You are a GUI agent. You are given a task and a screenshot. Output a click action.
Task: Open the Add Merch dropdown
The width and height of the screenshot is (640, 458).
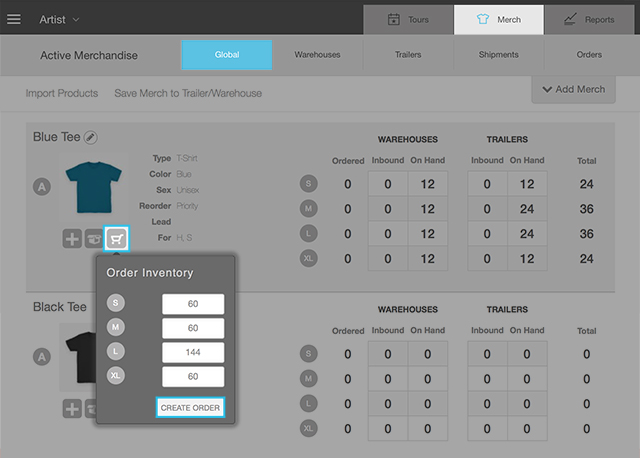coord(573,89)
